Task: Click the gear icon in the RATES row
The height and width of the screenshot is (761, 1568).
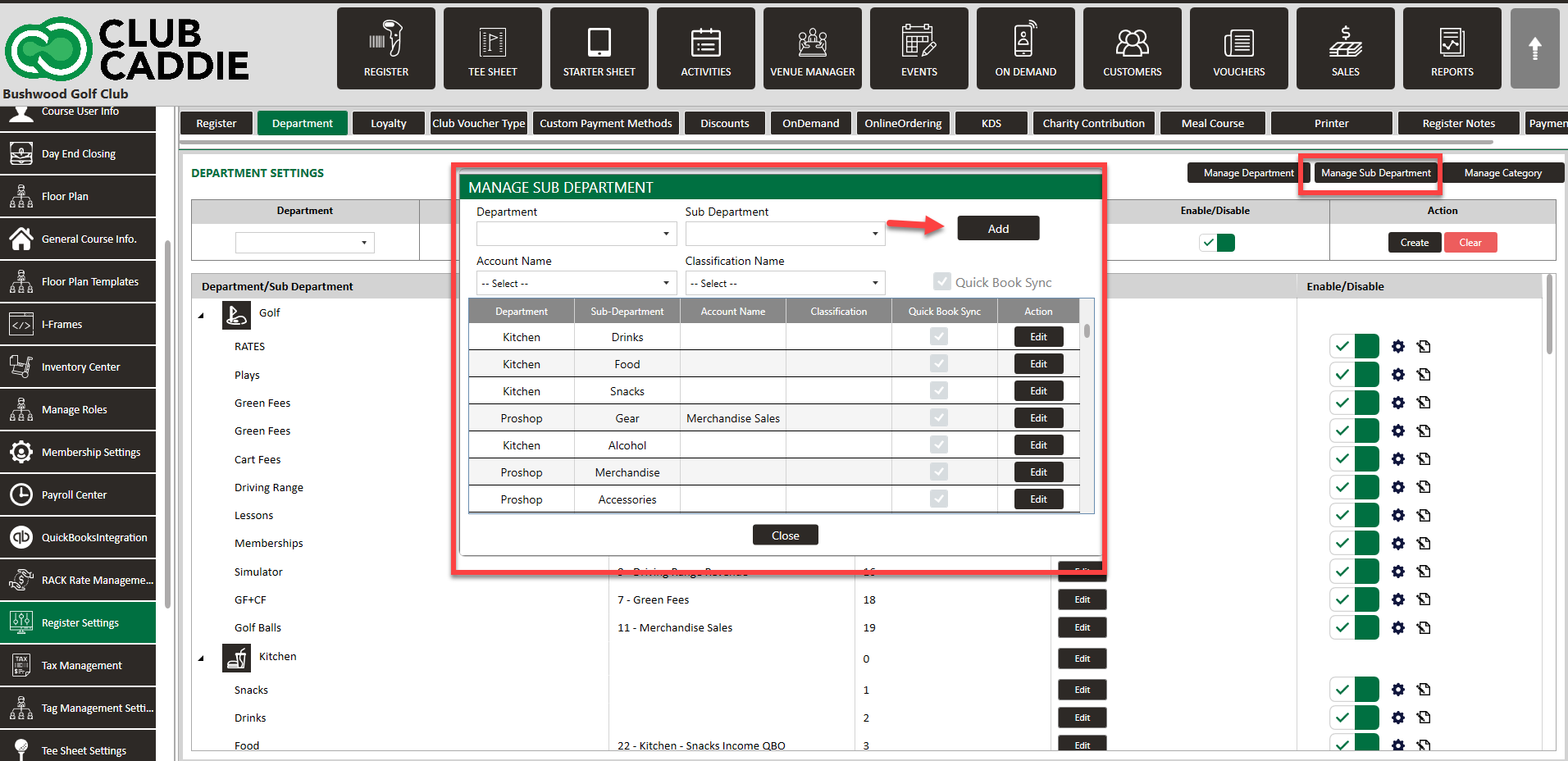Action: 1398,347
